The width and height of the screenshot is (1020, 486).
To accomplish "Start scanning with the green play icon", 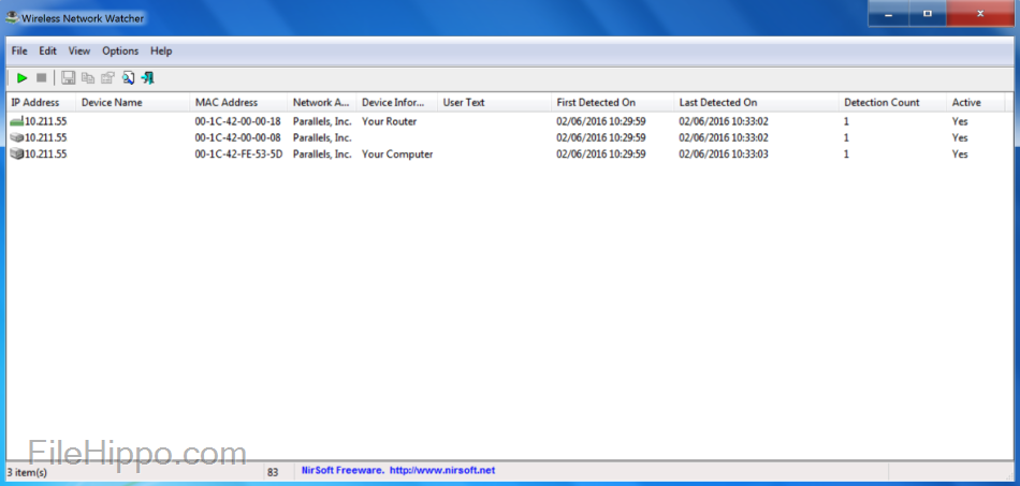I will [x=22, y=78].
